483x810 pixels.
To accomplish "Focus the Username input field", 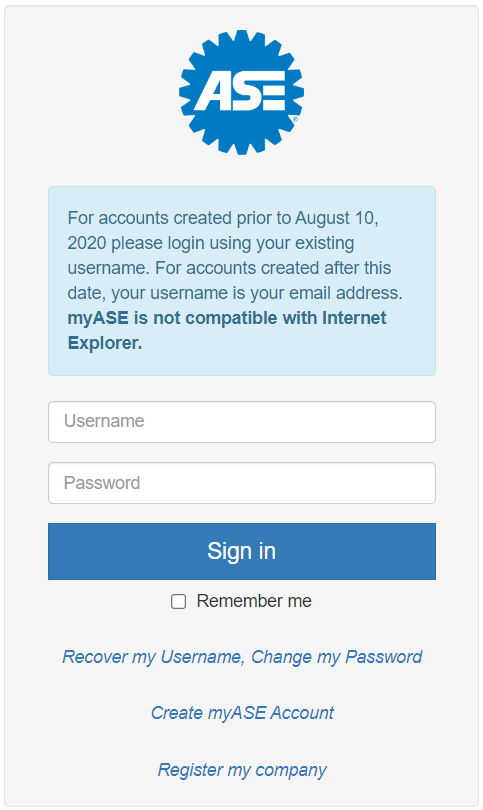I will 242,422.
